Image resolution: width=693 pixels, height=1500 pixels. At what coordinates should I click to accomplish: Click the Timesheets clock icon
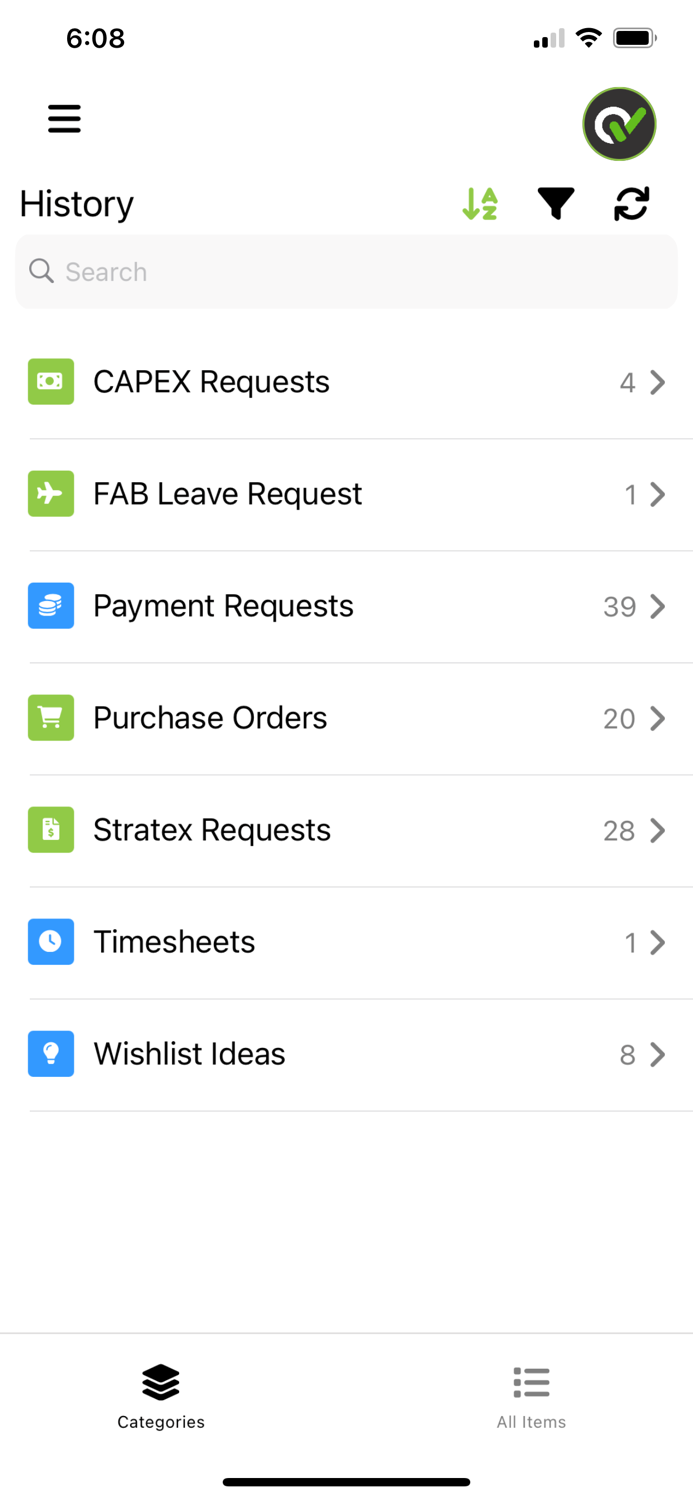click(x=49, y=941)
